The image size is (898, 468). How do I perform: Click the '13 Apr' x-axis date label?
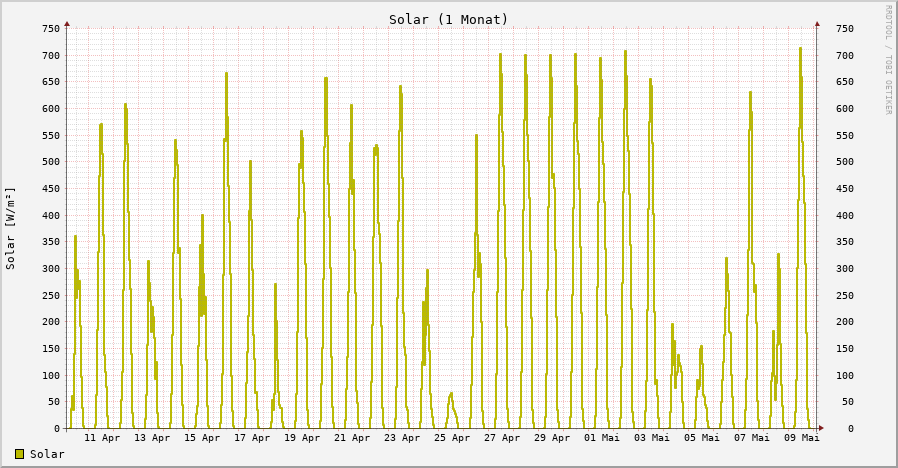point(152,438)
